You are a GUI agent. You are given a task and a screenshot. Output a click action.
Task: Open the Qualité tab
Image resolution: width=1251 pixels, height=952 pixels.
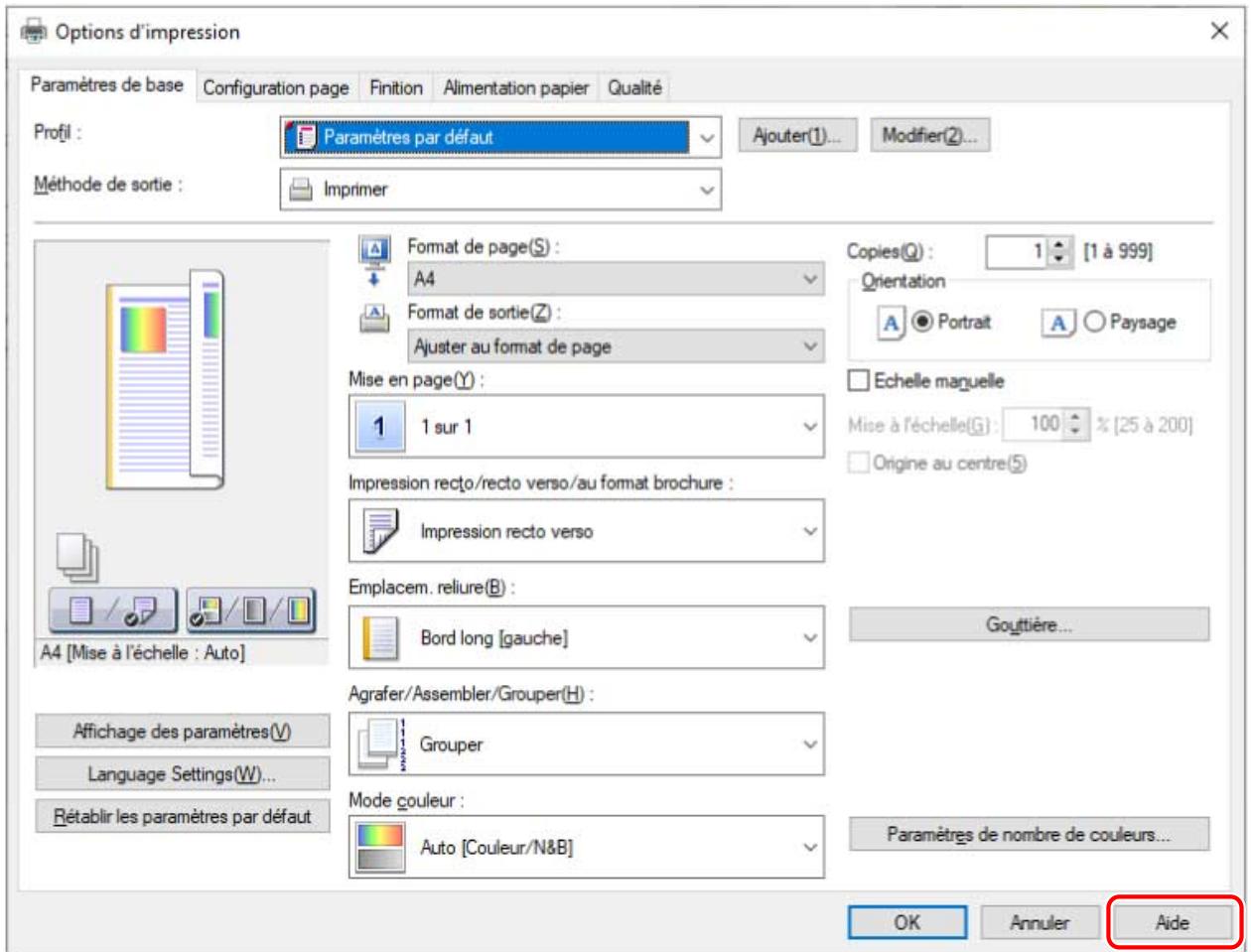[634, 87]
